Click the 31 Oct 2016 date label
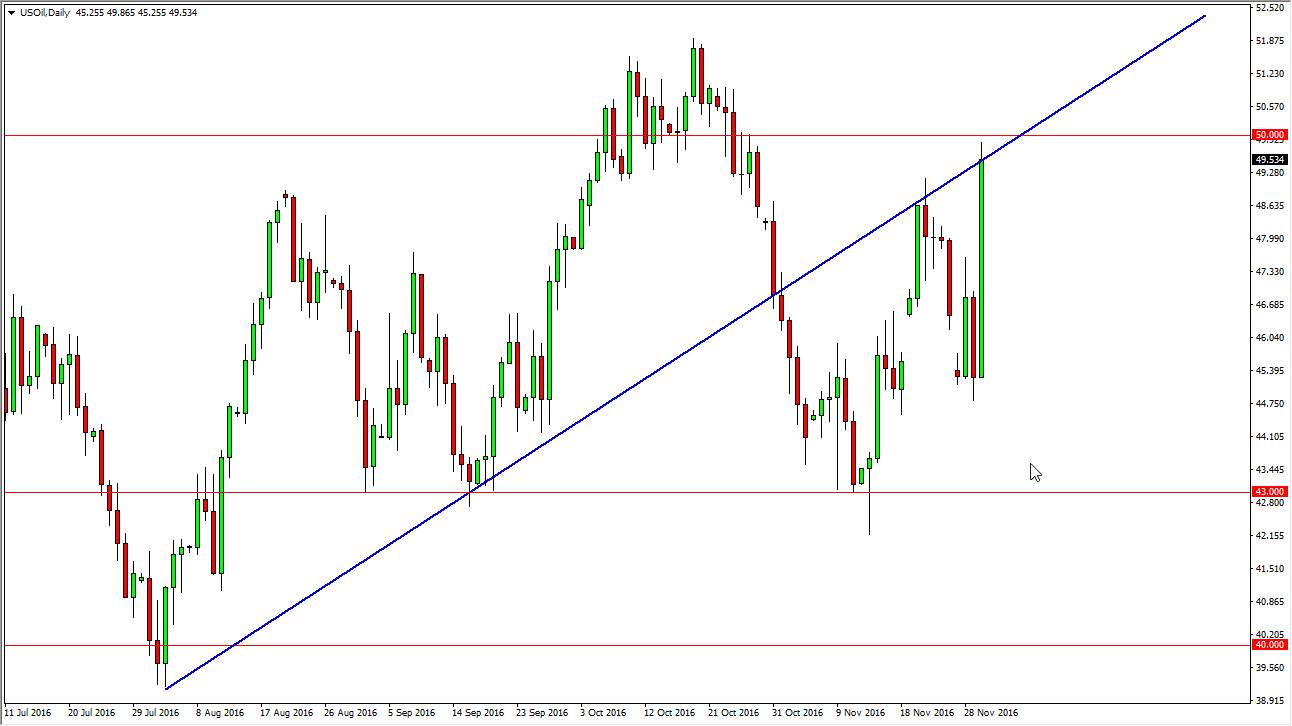Viewport: 1292px width, 726px height. (796, 713)
